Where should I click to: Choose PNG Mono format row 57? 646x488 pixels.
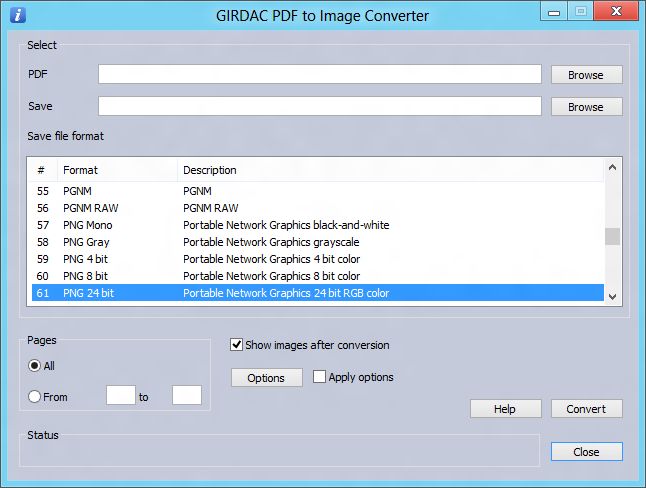point(318,225)
